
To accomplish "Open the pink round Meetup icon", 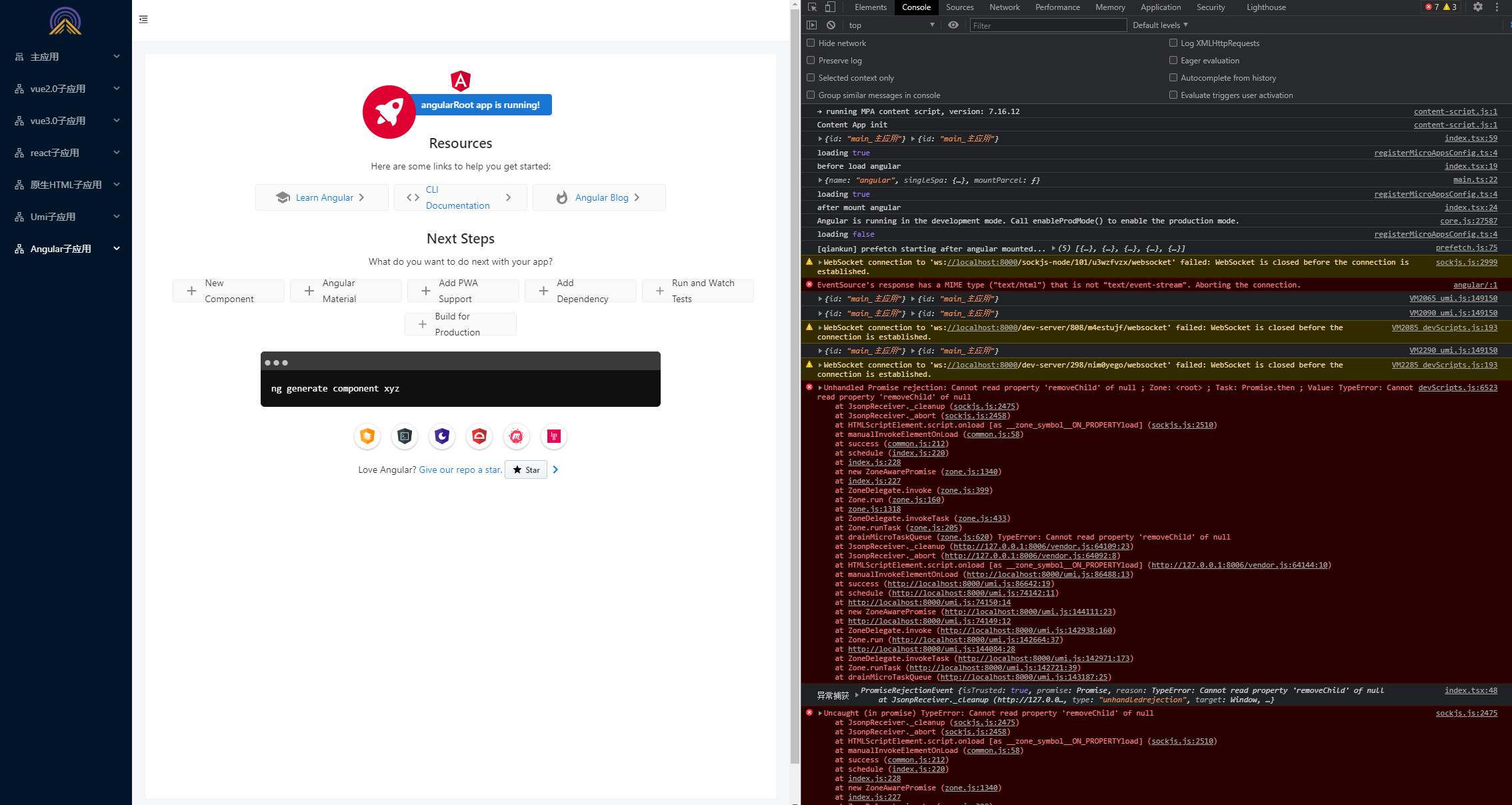I will [517, 436].
